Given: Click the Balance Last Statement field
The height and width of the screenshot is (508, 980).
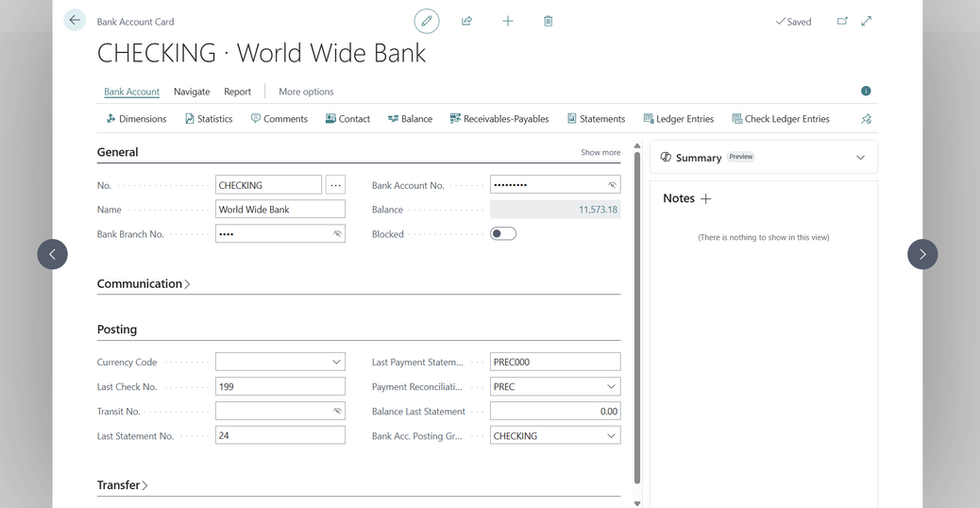Looking at the screenshot, I should (555, 411).
